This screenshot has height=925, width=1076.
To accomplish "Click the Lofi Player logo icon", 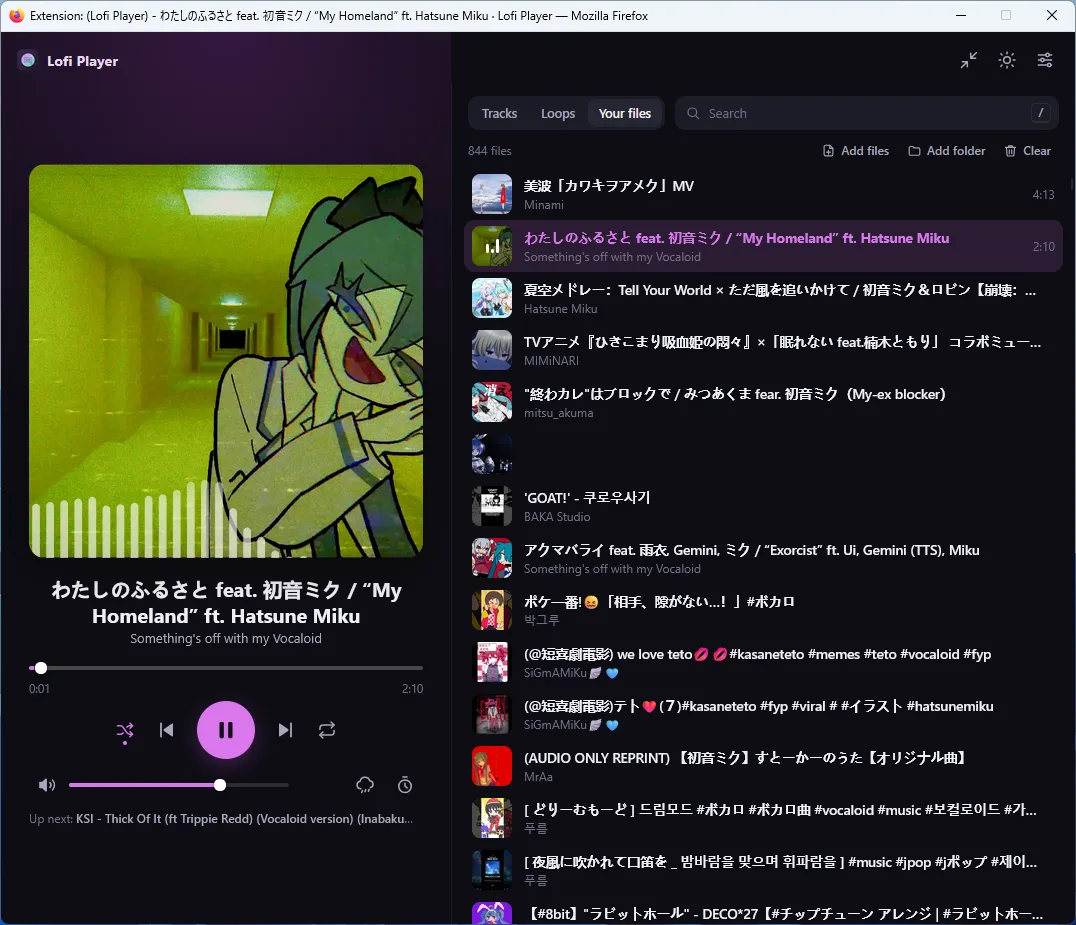I will [x=28, y=60].
